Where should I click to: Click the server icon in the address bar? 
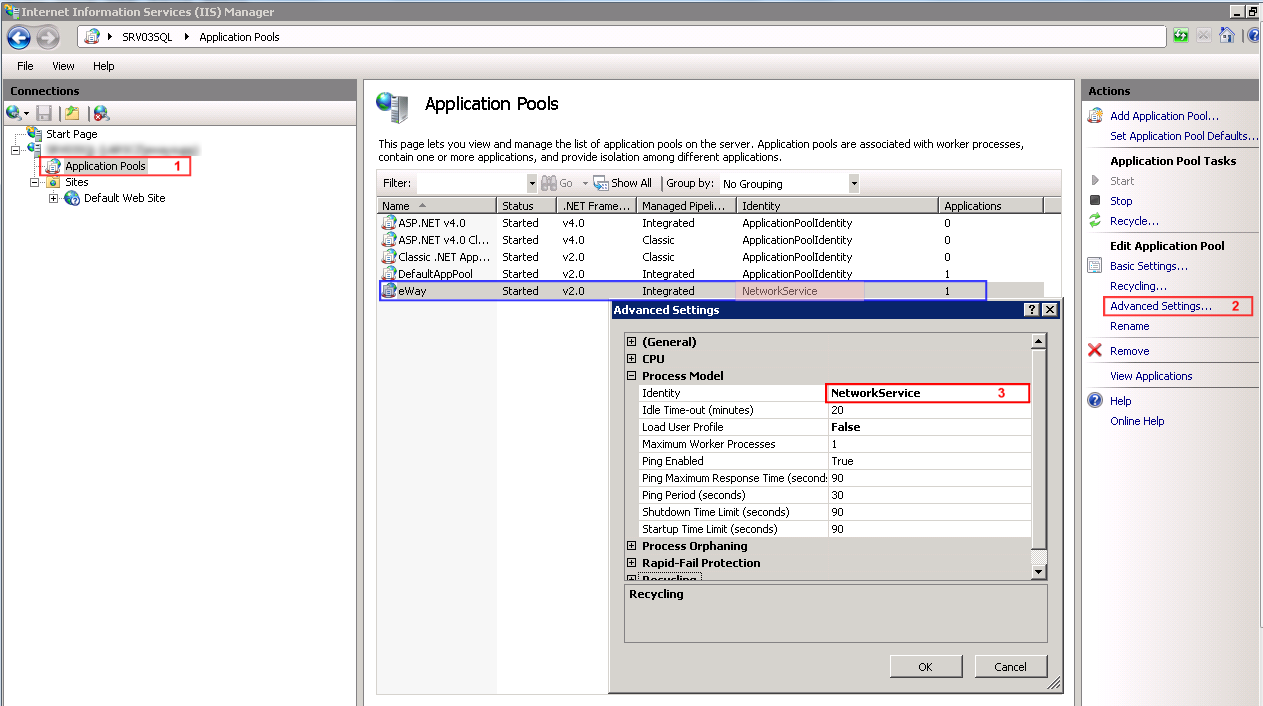[x=92, y=37]
